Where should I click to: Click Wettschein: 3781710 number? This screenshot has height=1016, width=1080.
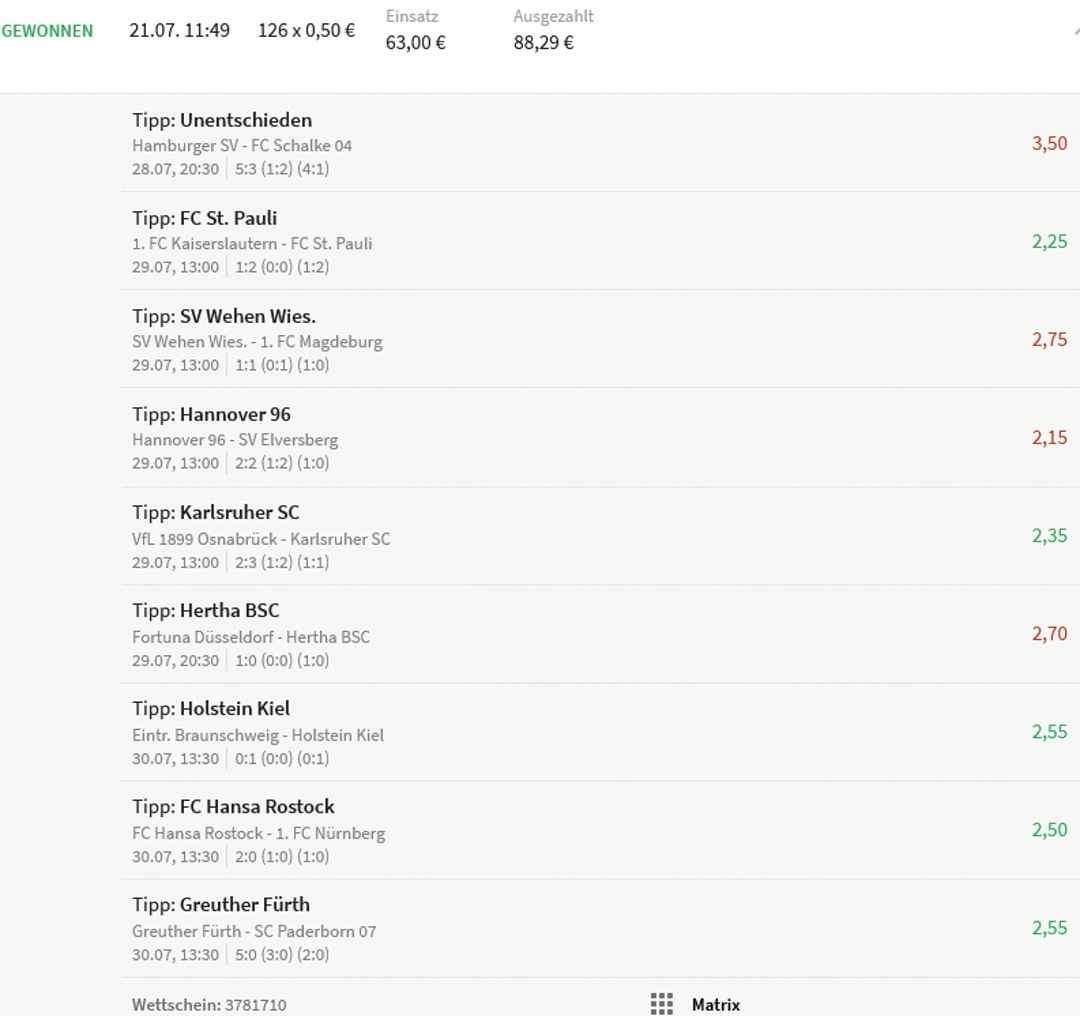click(x=209, y=1005)
